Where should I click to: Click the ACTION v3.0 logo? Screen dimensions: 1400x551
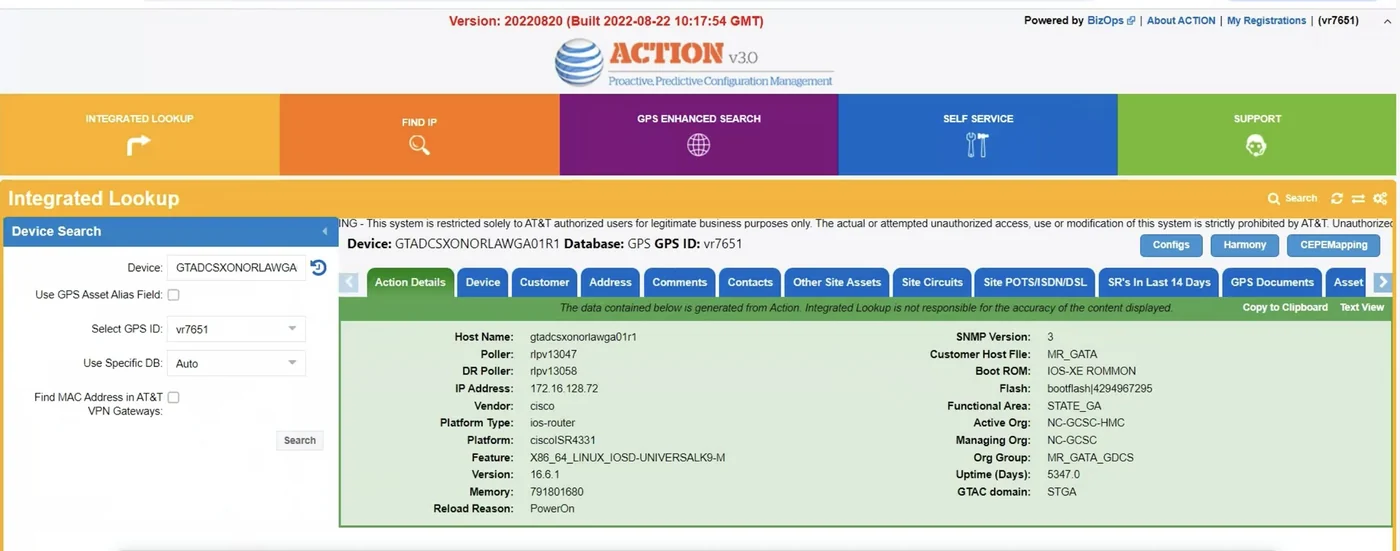(x=694, y=63)
